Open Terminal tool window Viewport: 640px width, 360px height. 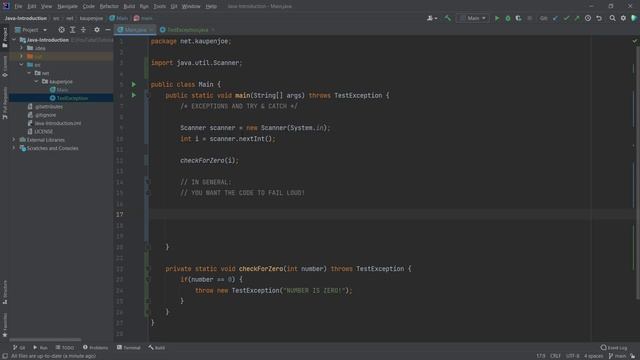129,348
